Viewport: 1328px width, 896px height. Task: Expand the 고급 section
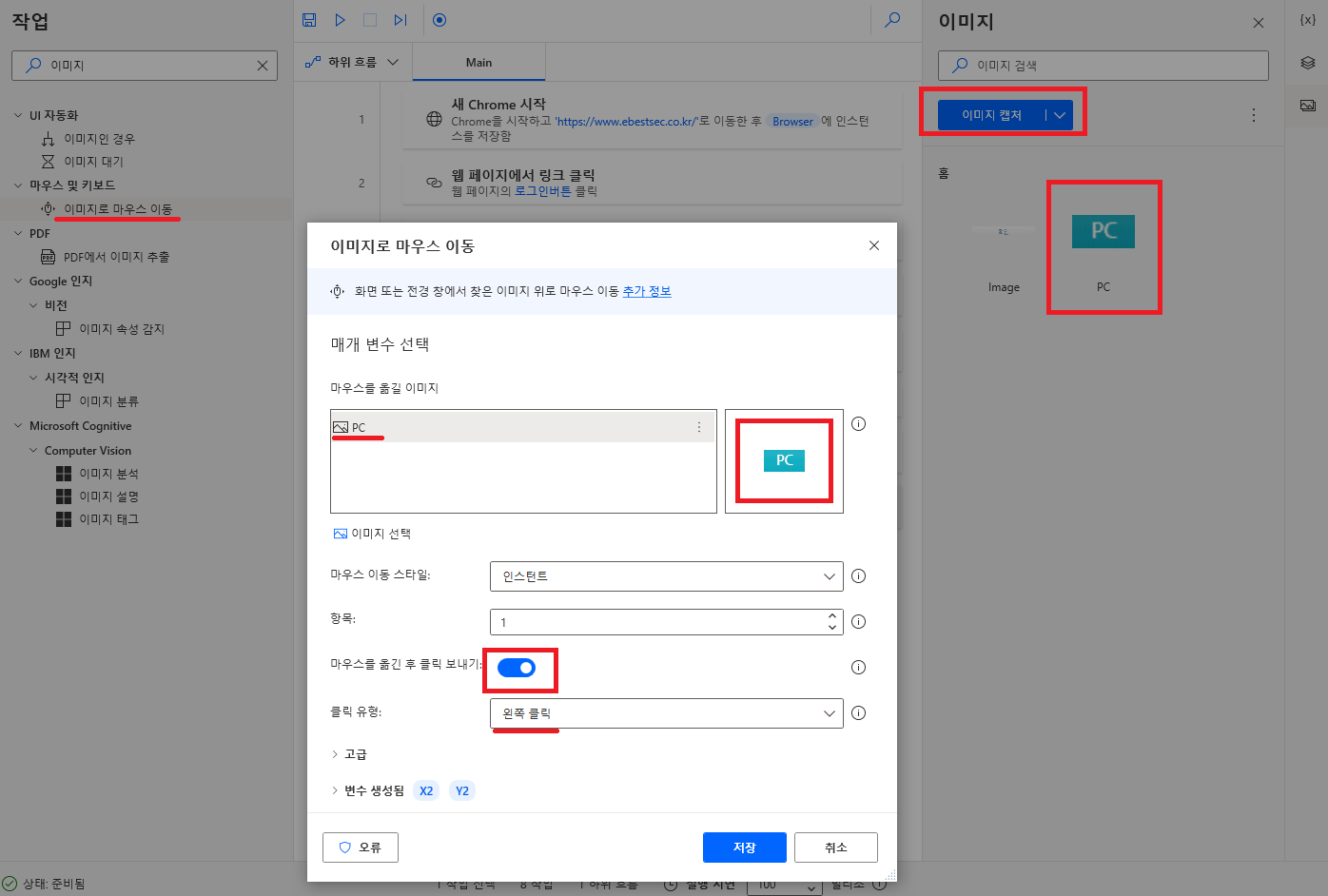pyautogui.click(x=348, y=754)
